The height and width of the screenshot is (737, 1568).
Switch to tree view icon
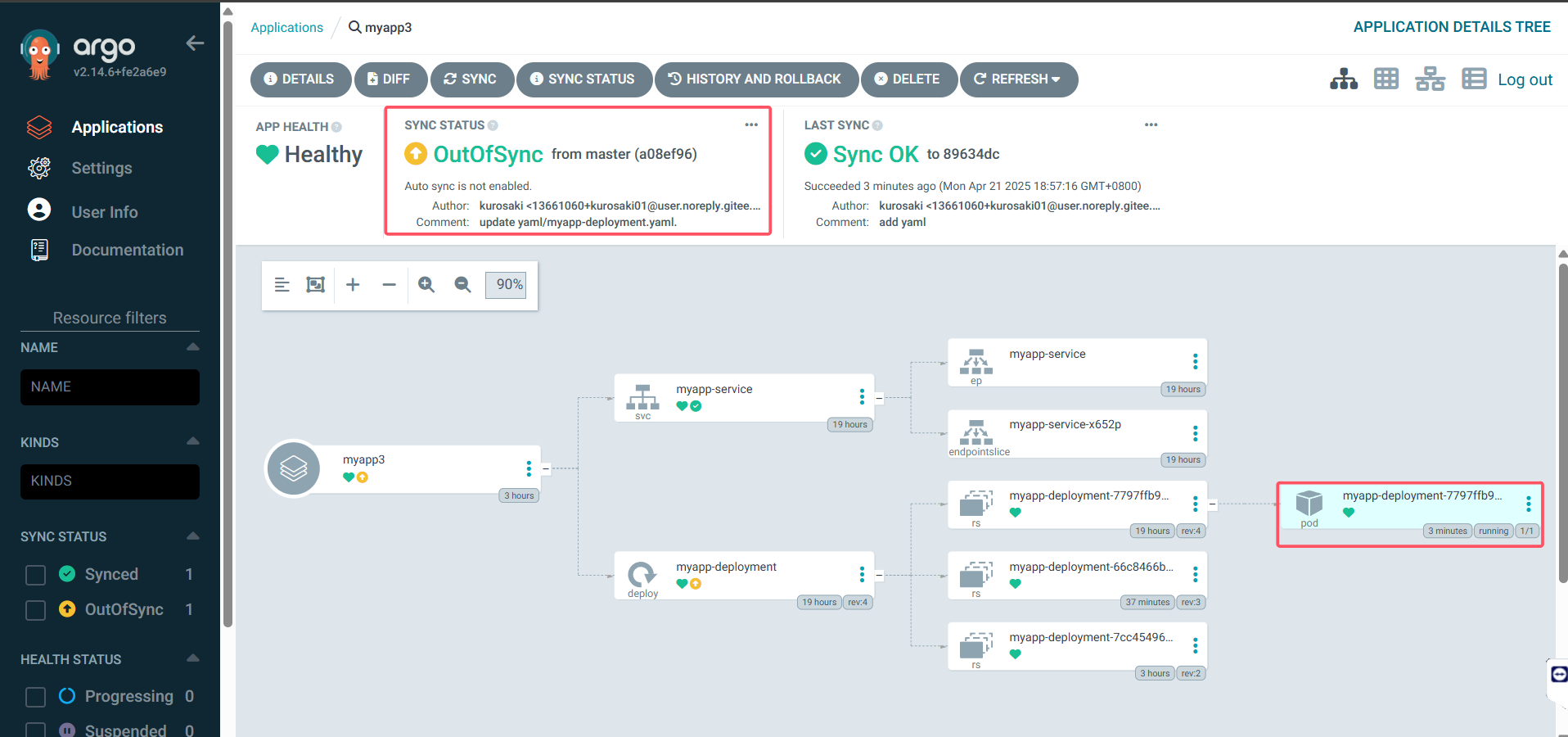[x=1344, y=79]
